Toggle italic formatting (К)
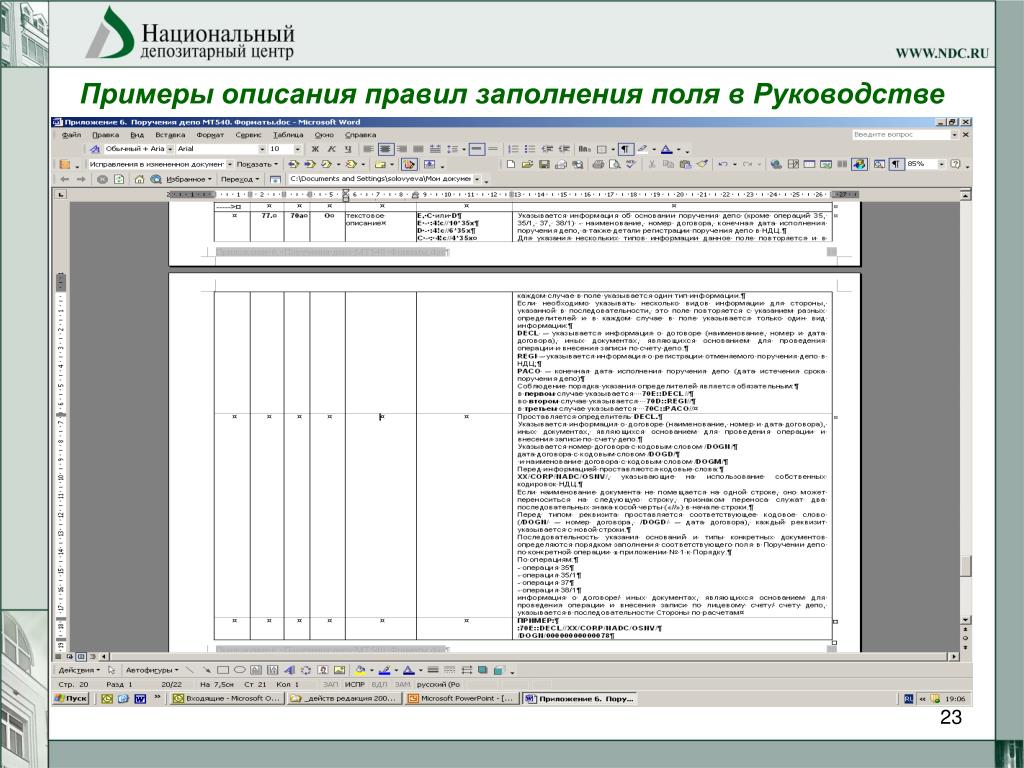This screenshot has height=768, width=1024. tap(332, 149)
